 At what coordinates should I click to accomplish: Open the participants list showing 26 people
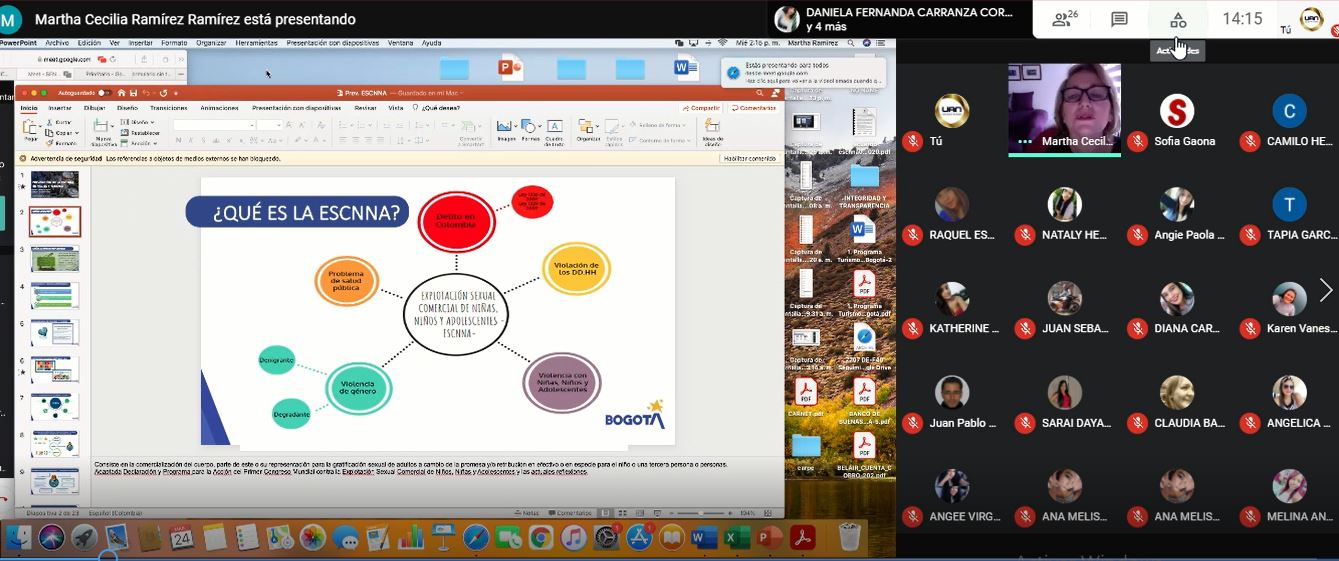pyautogui.click(x=1063, y=20)
